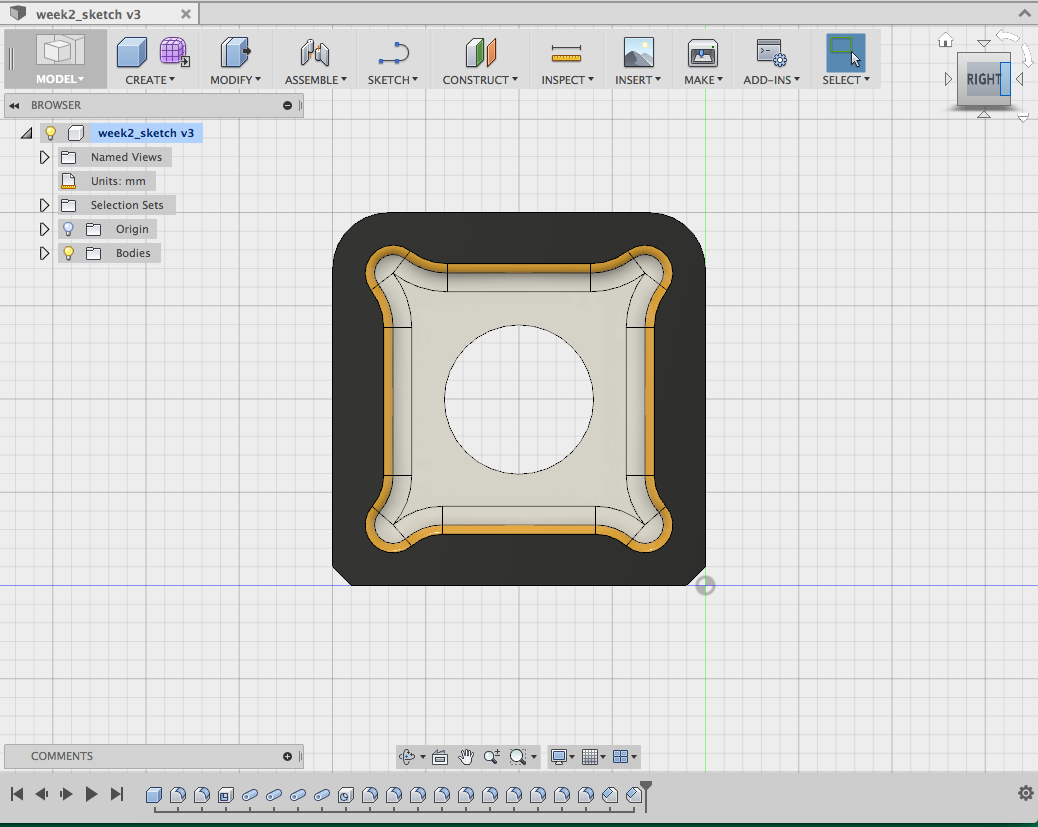The height and width of the screenshot is (827, 1038).
Task: Click the Insert image icon
Action: pos(638,52)
